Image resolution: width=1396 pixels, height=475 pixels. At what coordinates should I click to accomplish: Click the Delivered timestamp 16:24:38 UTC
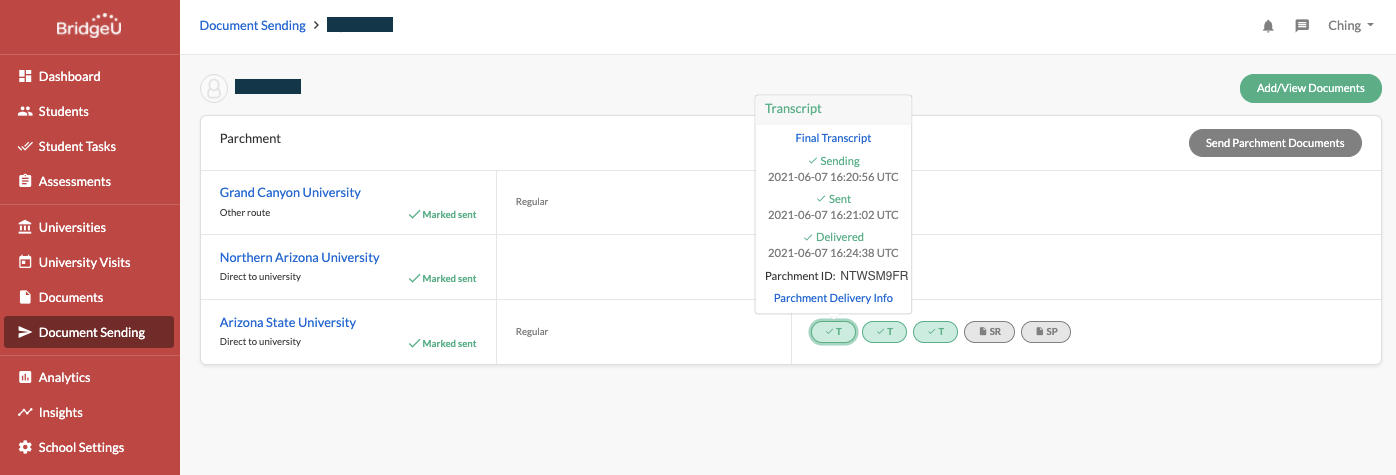833,253
